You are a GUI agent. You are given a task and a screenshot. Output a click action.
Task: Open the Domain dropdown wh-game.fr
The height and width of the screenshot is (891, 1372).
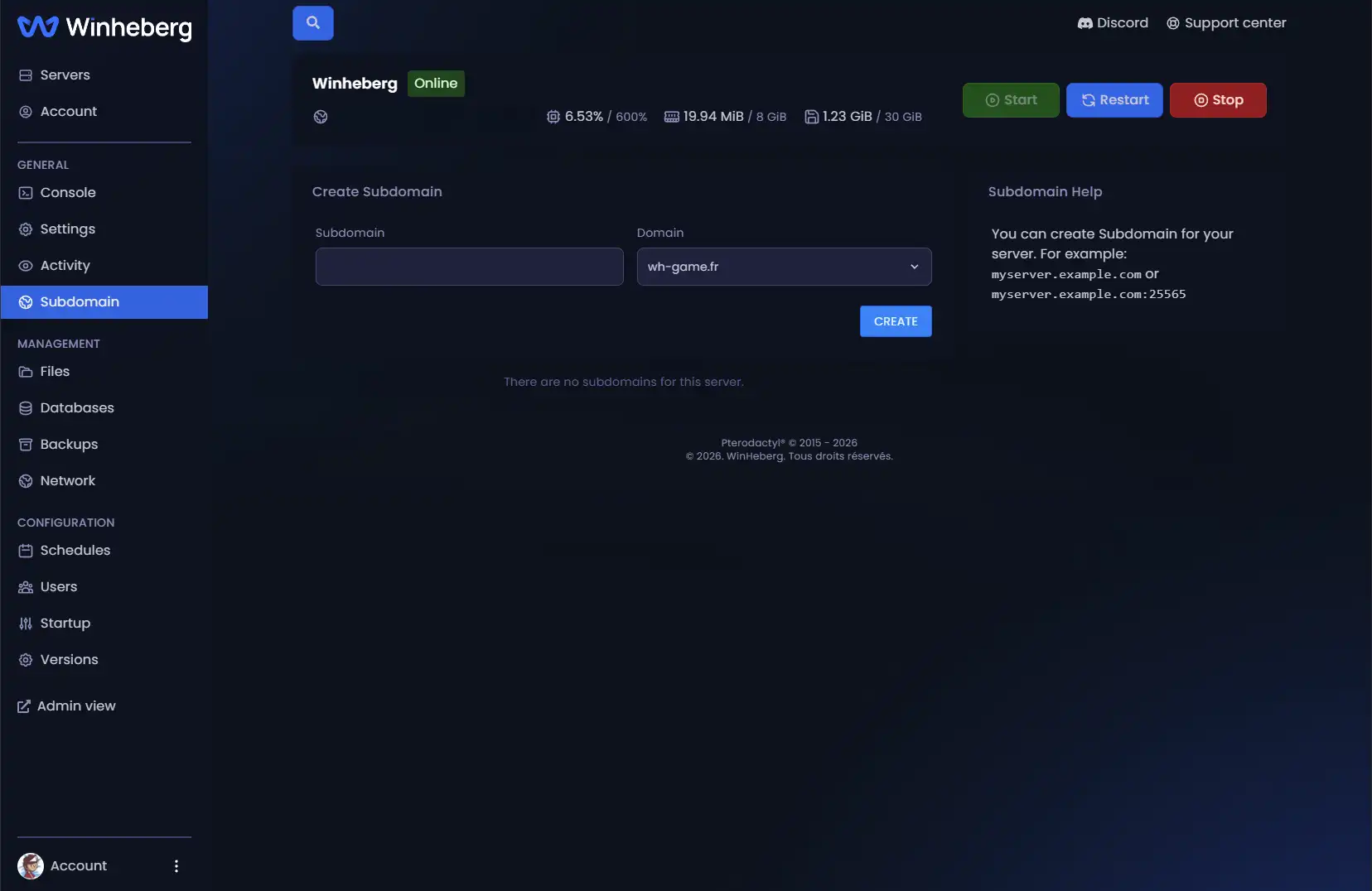point(785,267)
